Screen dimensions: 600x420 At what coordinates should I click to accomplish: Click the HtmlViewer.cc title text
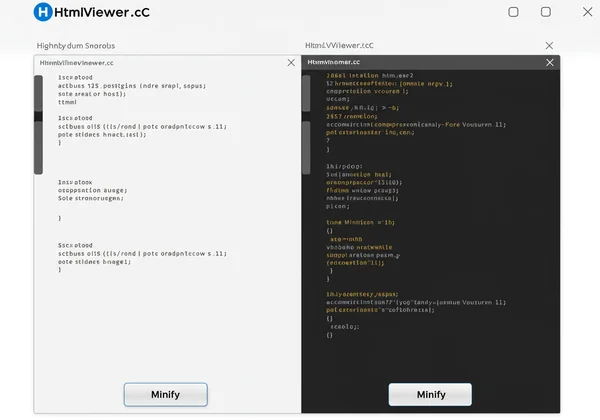pos(102,12)
